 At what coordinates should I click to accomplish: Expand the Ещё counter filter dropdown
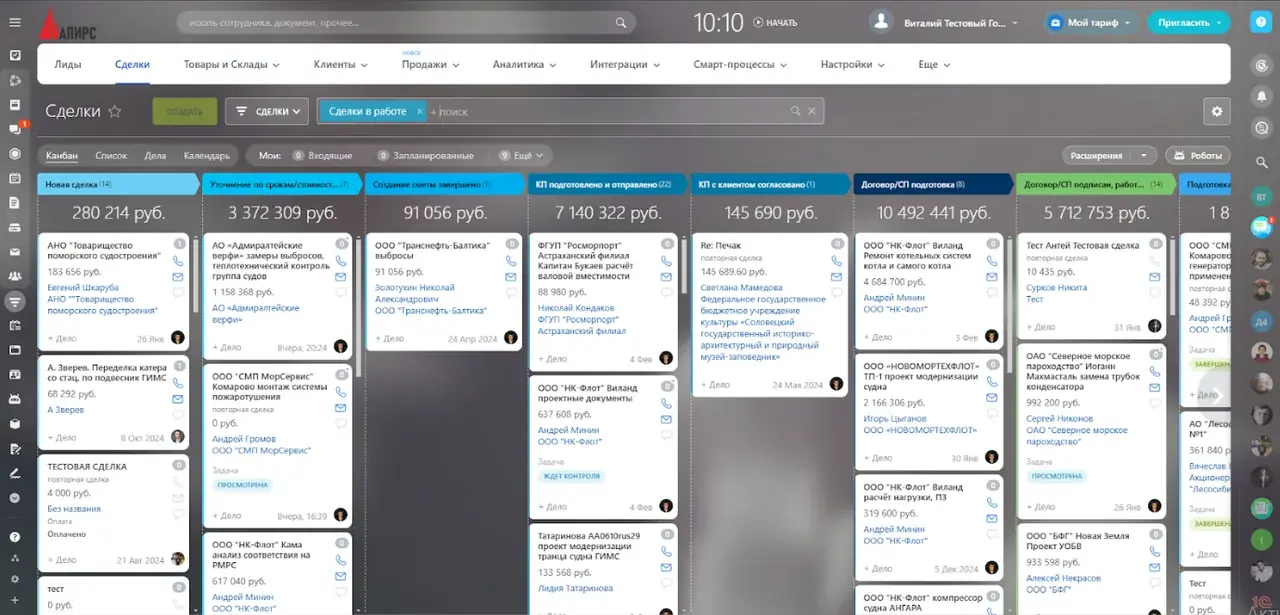point(523,156)
